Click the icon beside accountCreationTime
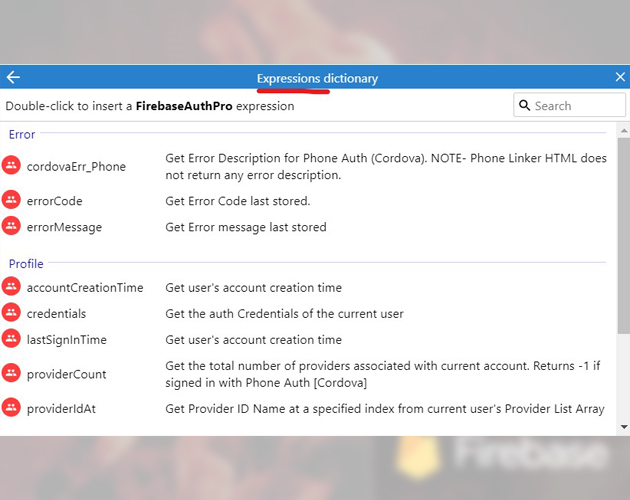Image resolution: width=630 pixels, height=500 pixels. (11, 287)
